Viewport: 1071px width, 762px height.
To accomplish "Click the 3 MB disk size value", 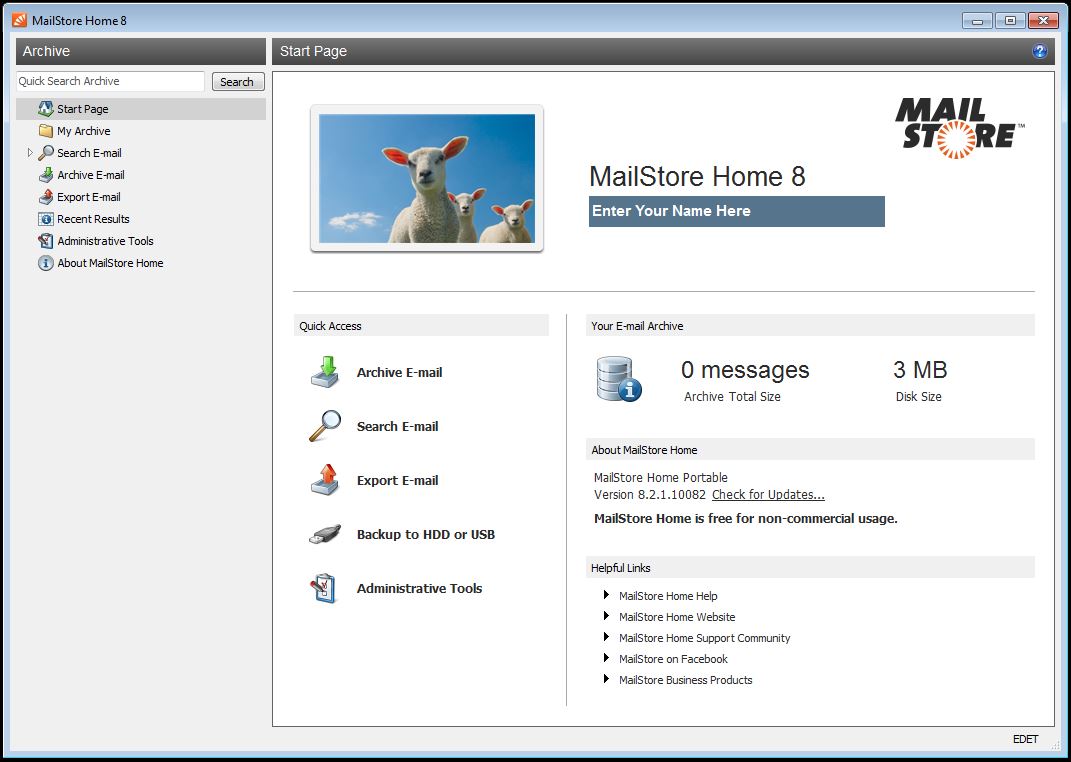I will tap(920, 369).
